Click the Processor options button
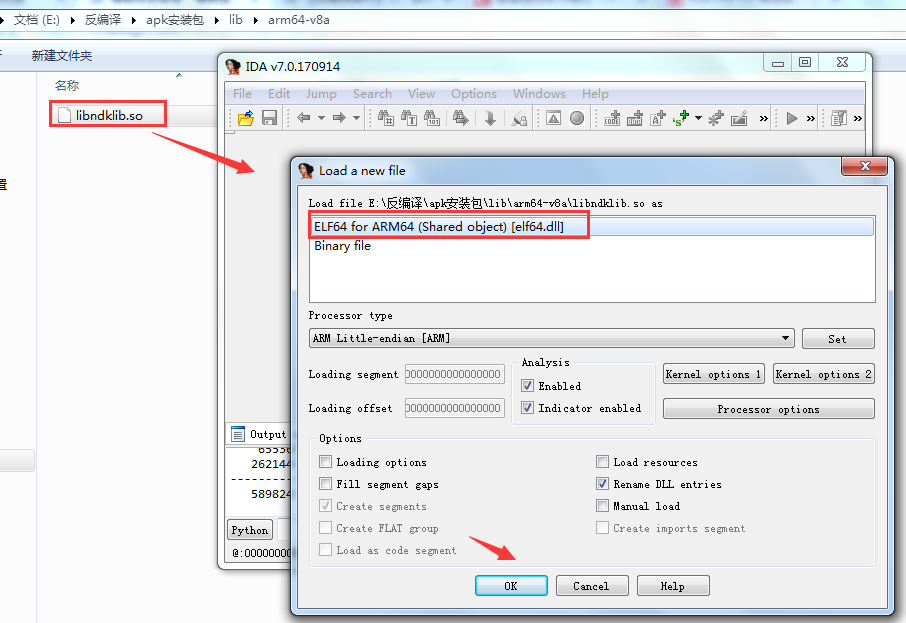This screenshot has height=623, width=906. [x=768, y=409]
